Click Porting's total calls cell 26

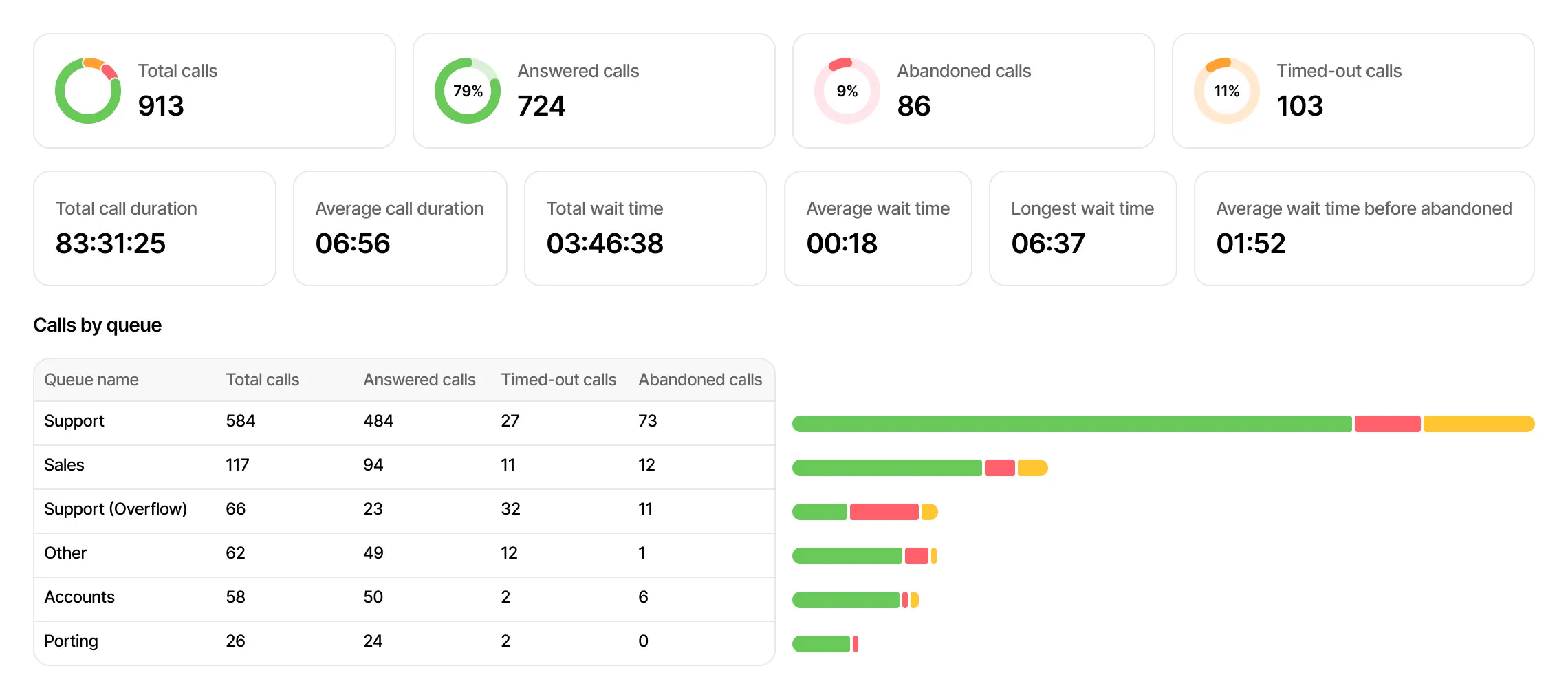pyautogui.click(x=235, y=641)
